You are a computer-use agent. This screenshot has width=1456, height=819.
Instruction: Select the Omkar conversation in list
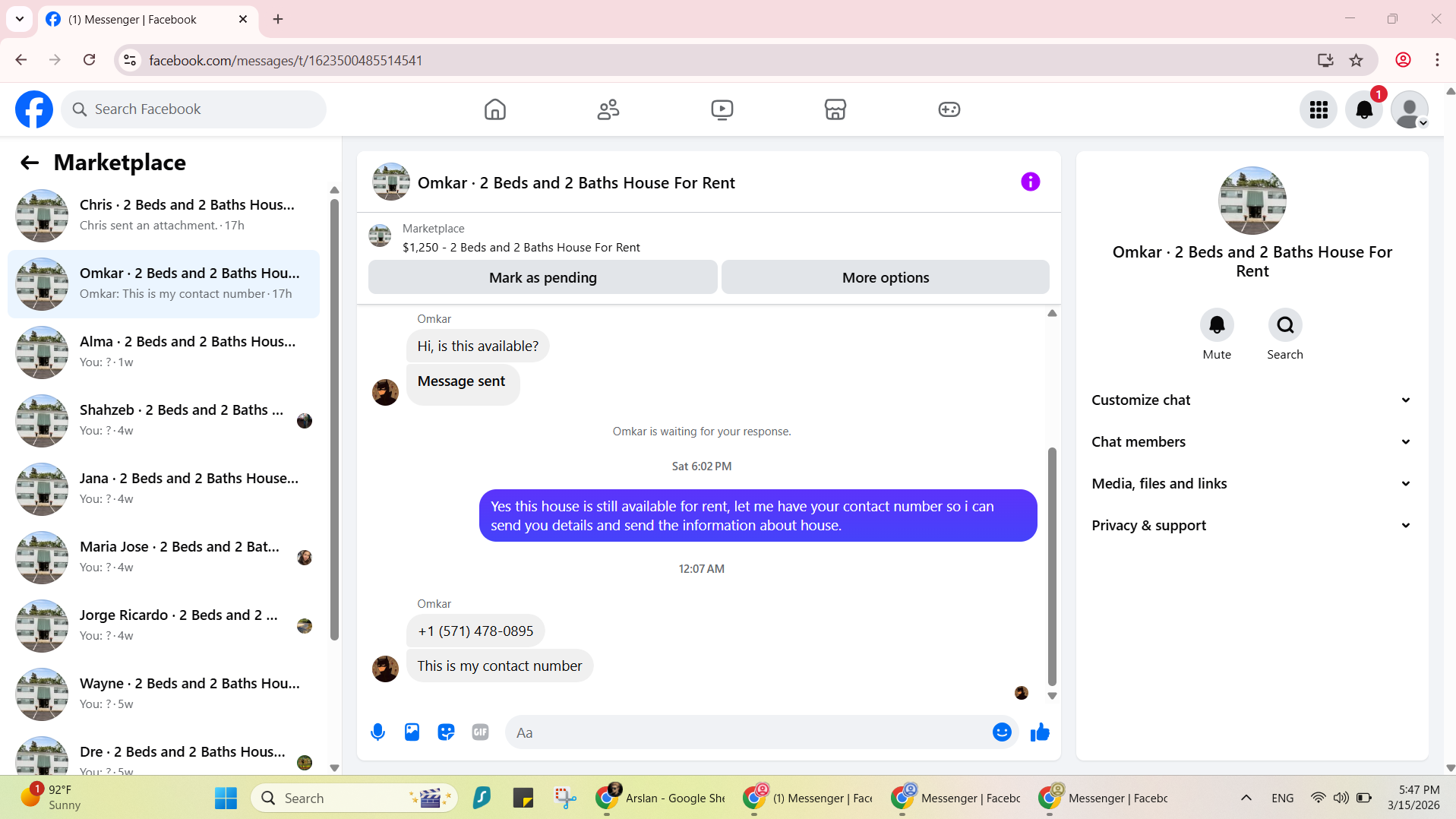point(163,284)
